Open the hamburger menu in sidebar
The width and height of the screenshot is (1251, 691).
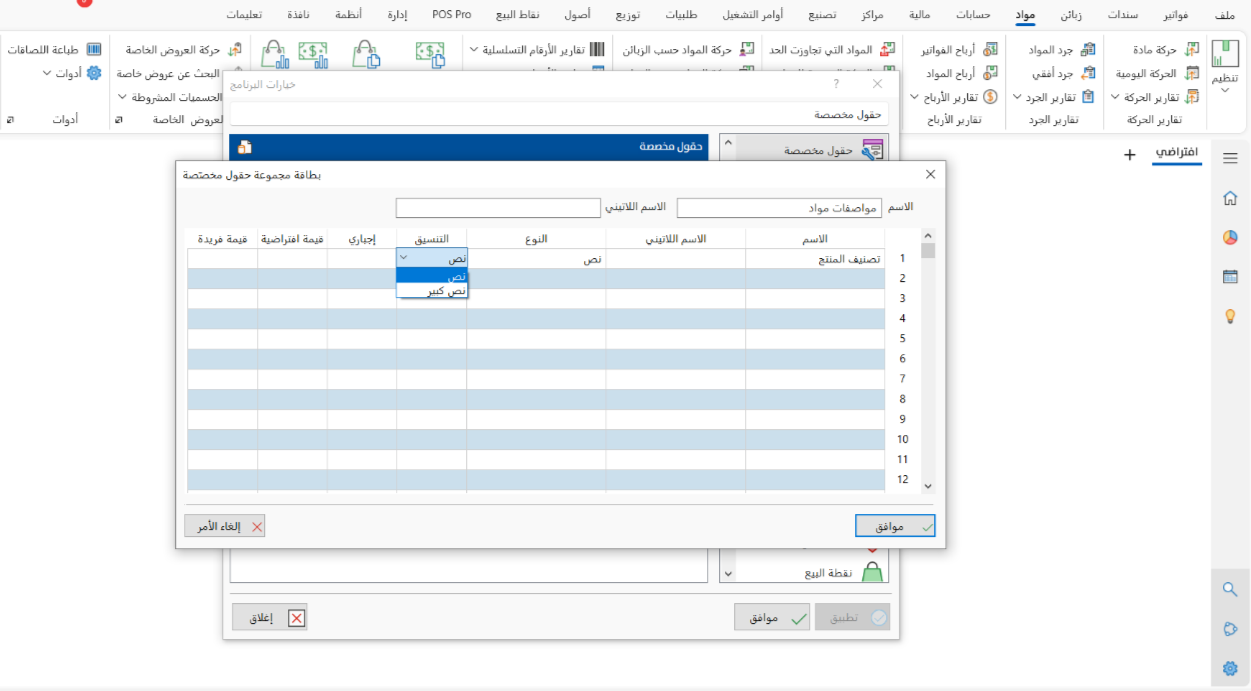(x=1230, y=158)
